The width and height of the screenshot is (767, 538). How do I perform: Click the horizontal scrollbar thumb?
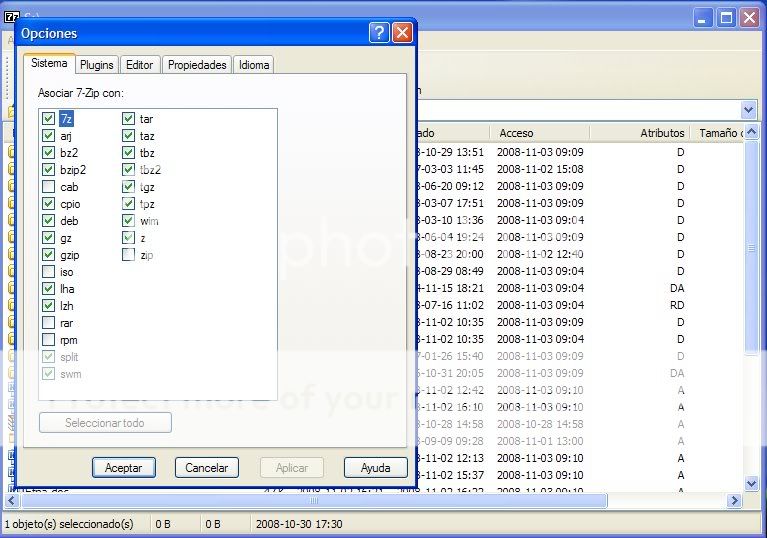click(314, 500)
